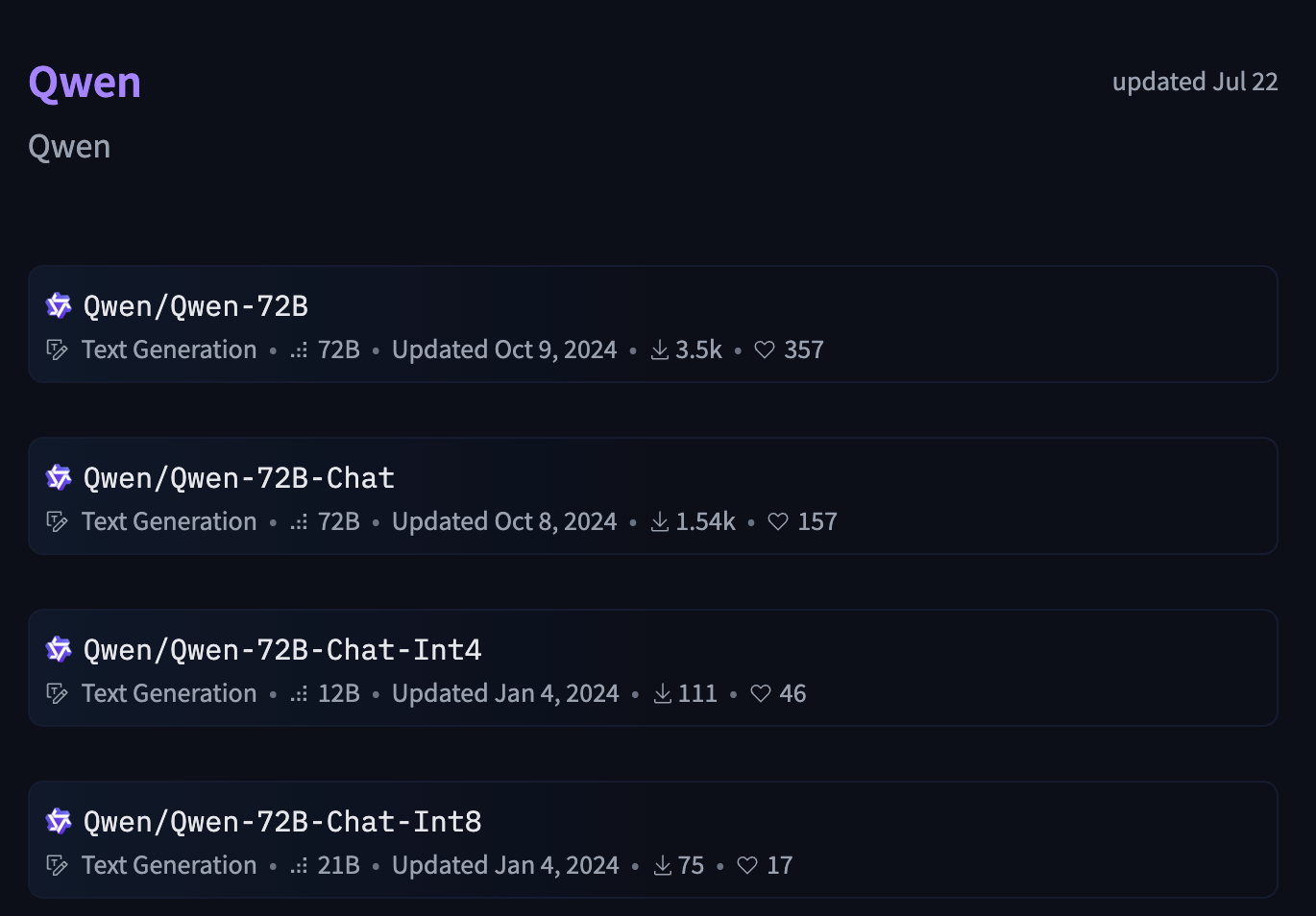Click the heart icon showing 357 likes

click(765, 350)
